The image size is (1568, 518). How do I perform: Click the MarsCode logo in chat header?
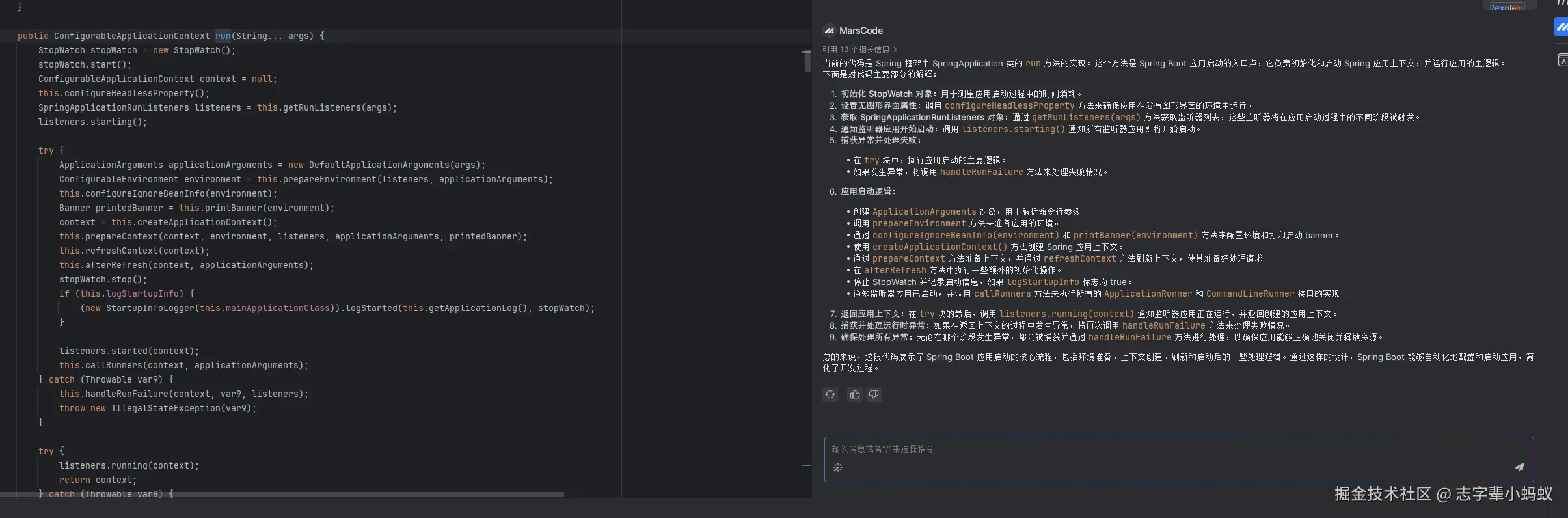pos(829,31)
